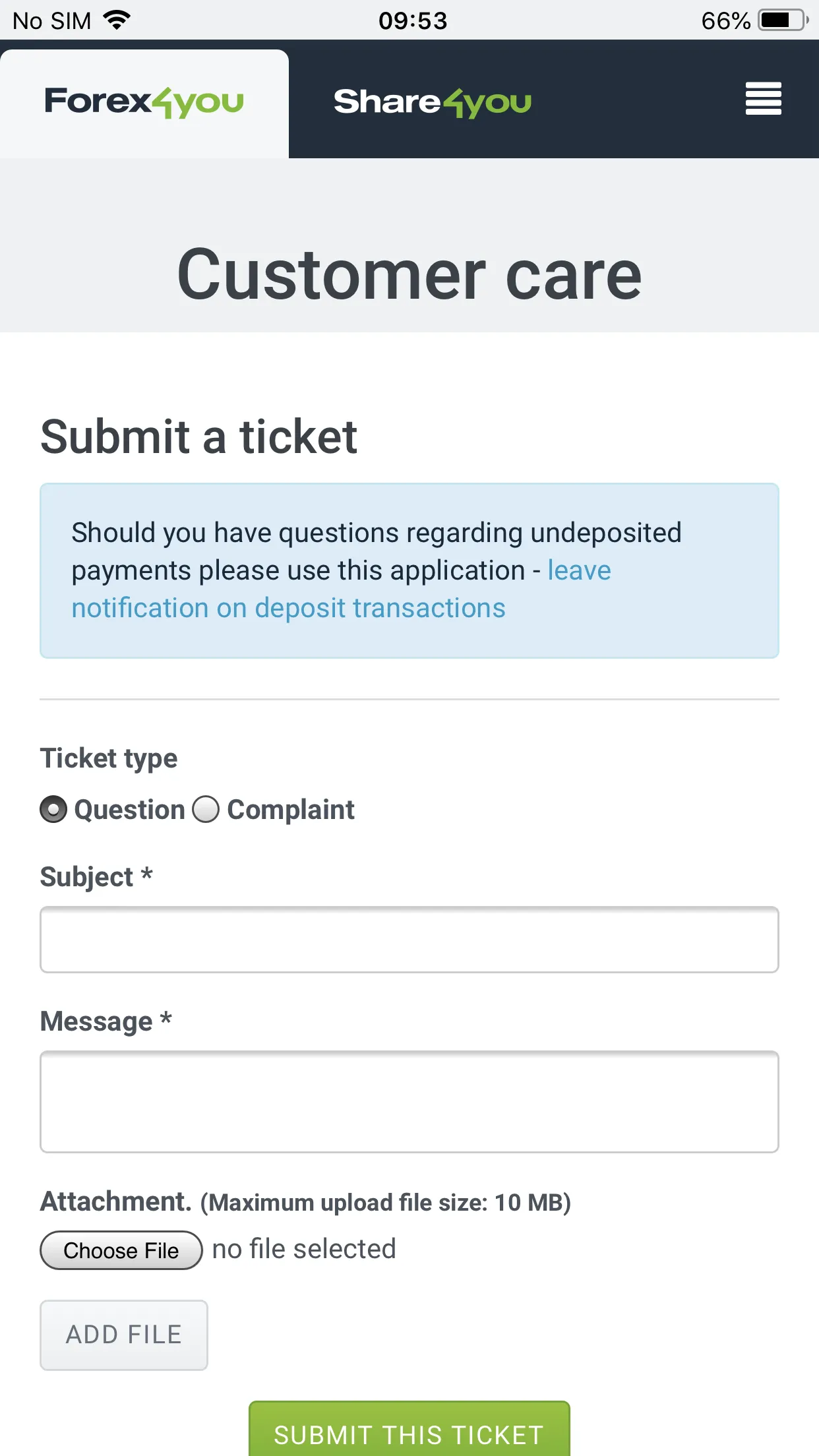Click the ADD FILE button

click(124, 1335)
